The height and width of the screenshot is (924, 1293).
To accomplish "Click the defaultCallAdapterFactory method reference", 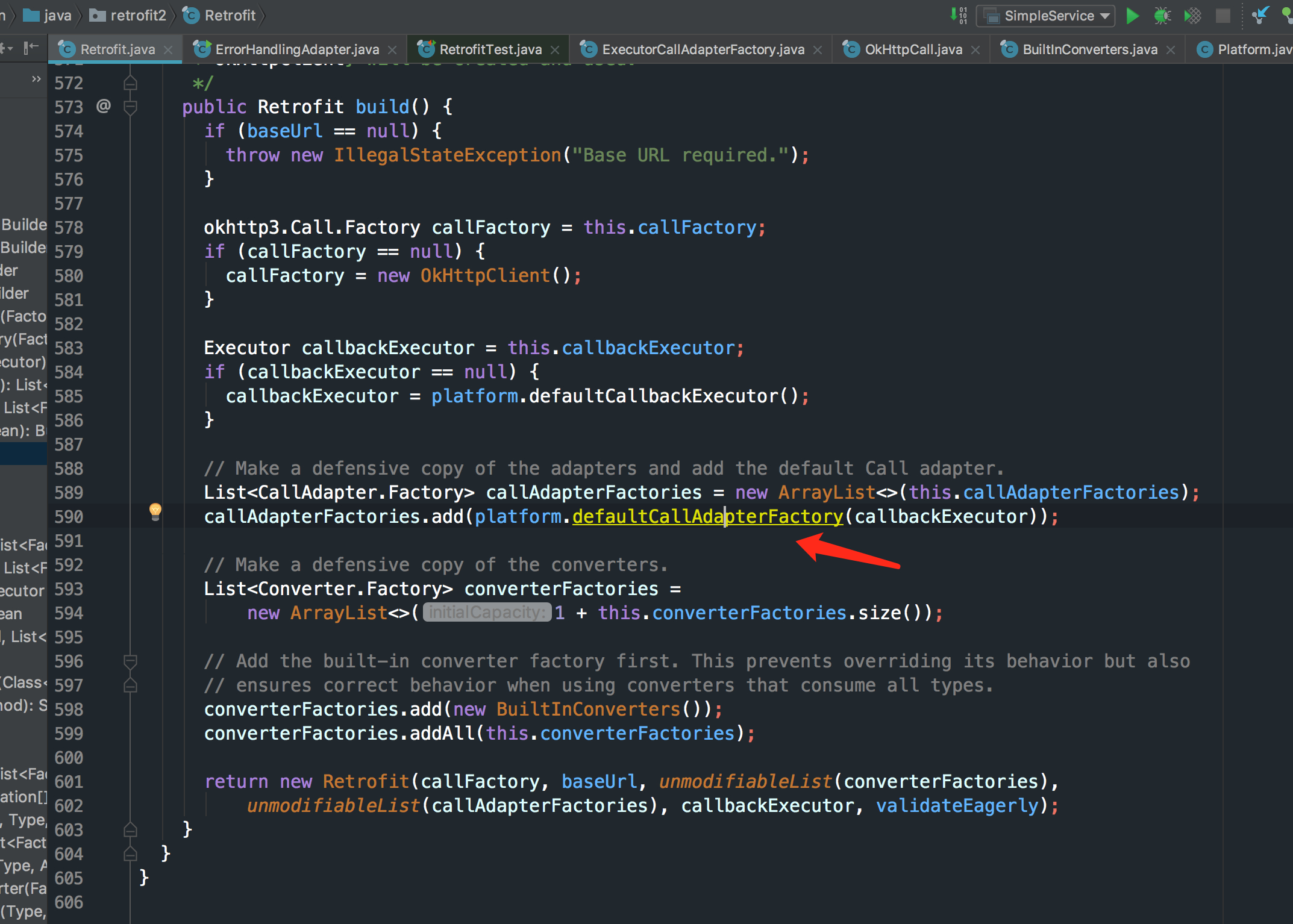I will 707,517.
